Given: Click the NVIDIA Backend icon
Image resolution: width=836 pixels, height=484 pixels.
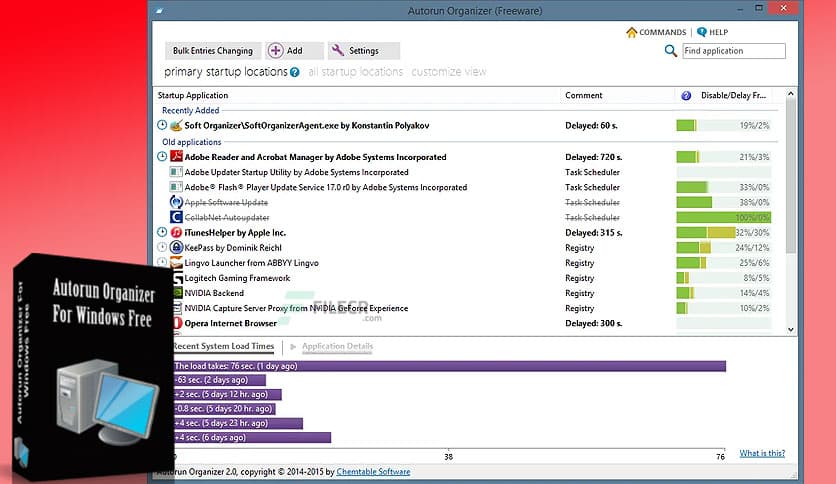Looking at the screenshot, I should pyautogui.click(x=178, y=293).
